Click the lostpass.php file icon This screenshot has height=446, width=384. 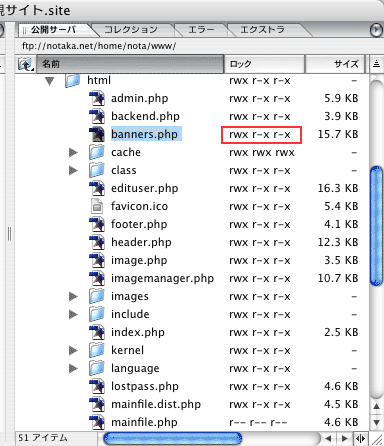97,386
